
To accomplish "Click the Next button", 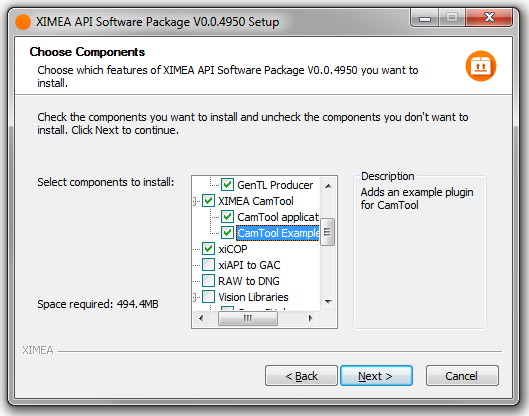I will pyautogui.click(x=376, y=376).
